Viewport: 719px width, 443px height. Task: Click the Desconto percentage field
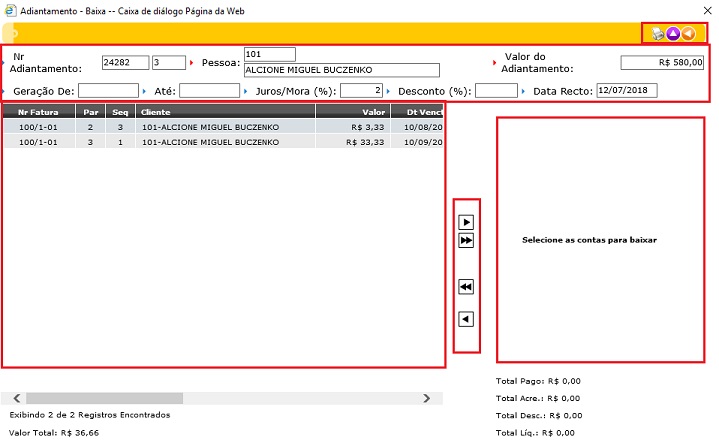(495, 91)
